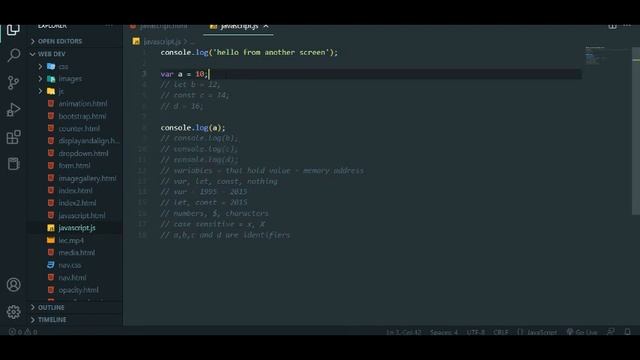The width and height of the screenshot is (640, 360).
Task: Click the notifications bell in status bar
Action: tap(628, 332)
